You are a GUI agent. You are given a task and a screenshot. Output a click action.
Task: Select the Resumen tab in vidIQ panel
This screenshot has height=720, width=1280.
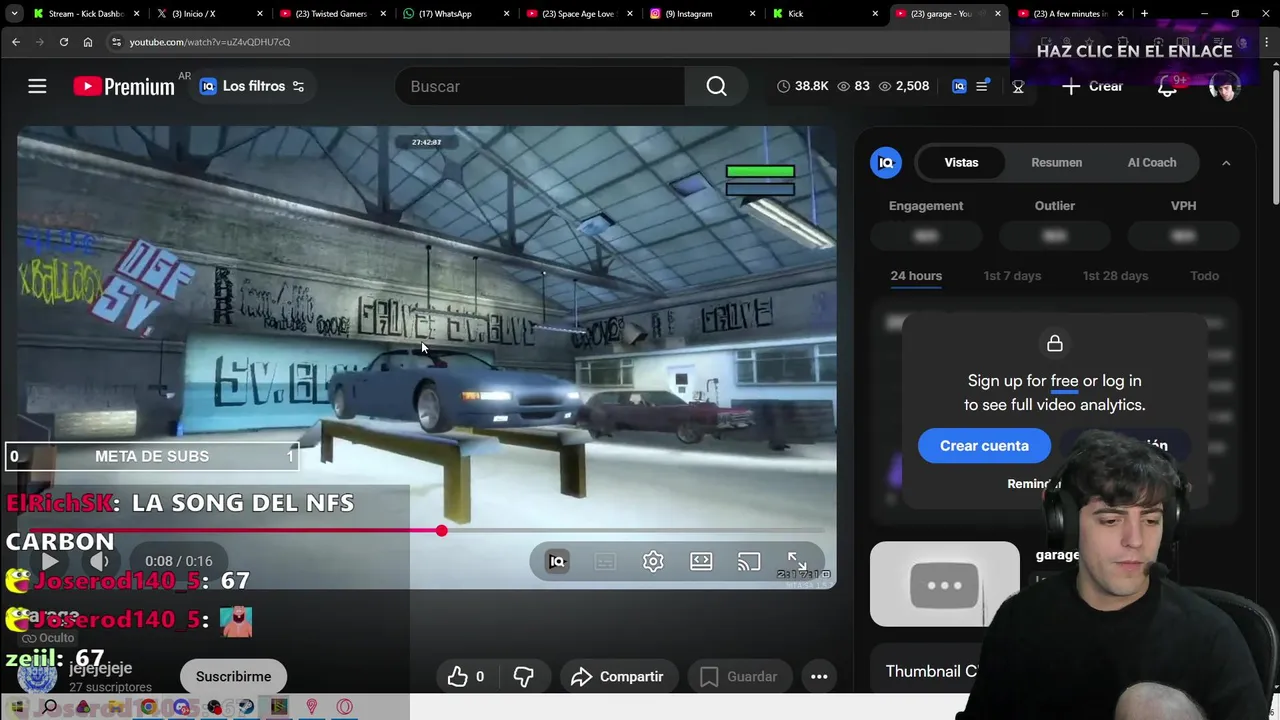(1056, 162)
